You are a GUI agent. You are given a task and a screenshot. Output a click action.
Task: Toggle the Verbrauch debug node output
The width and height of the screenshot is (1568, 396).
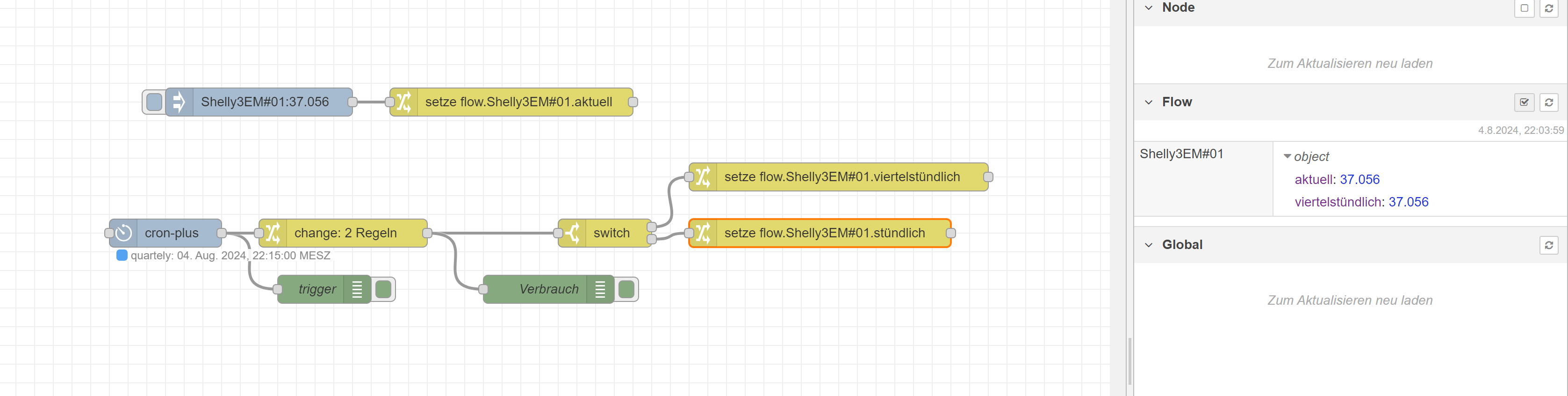pos(626,289)
